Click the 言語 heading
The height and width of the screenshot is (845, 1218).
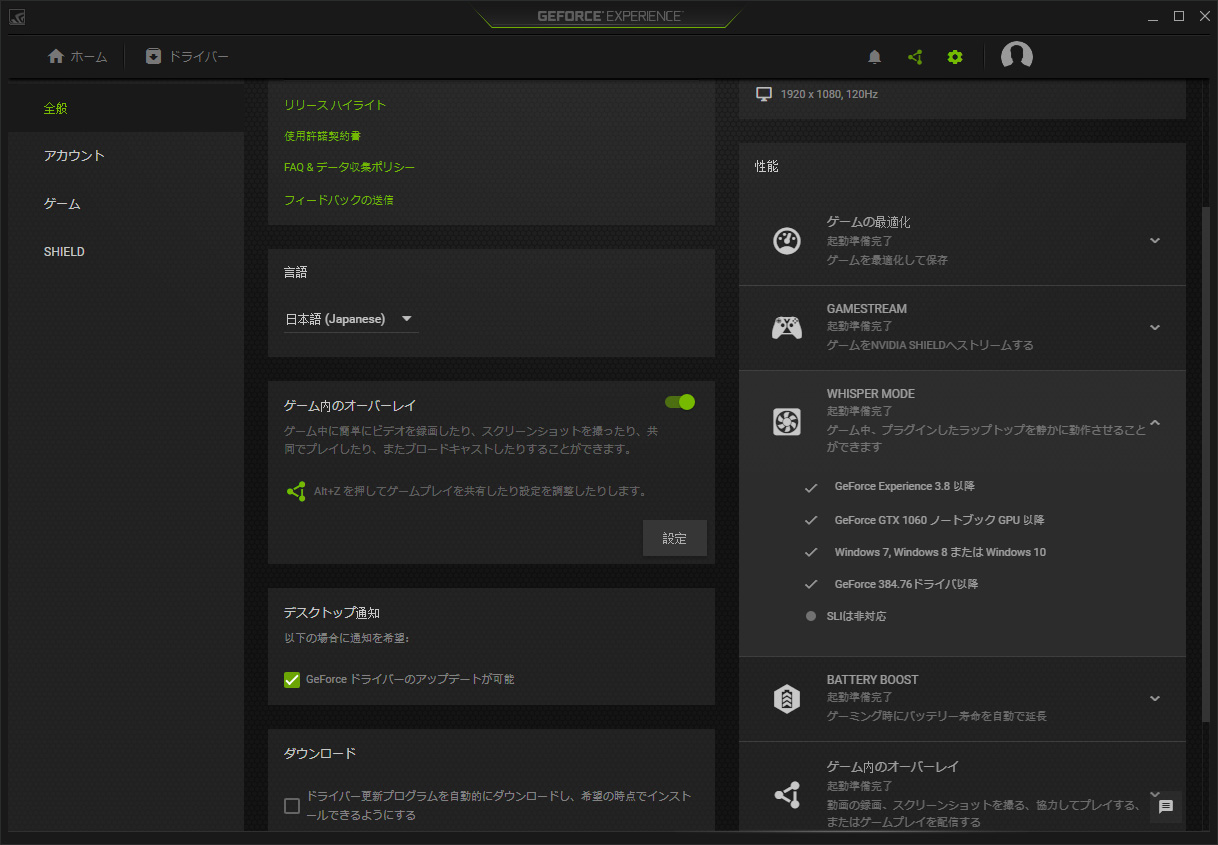pos(295,272)
